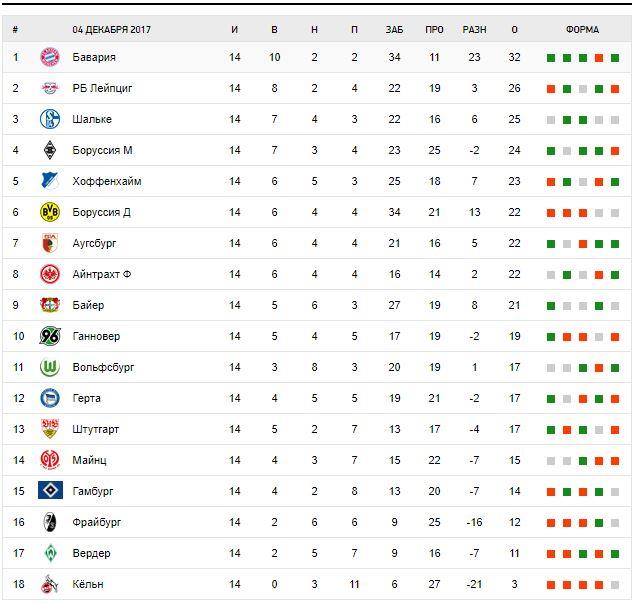Click Köln's last form square
The width and height of the screenshot is (637, 604).
pos(614,584)
